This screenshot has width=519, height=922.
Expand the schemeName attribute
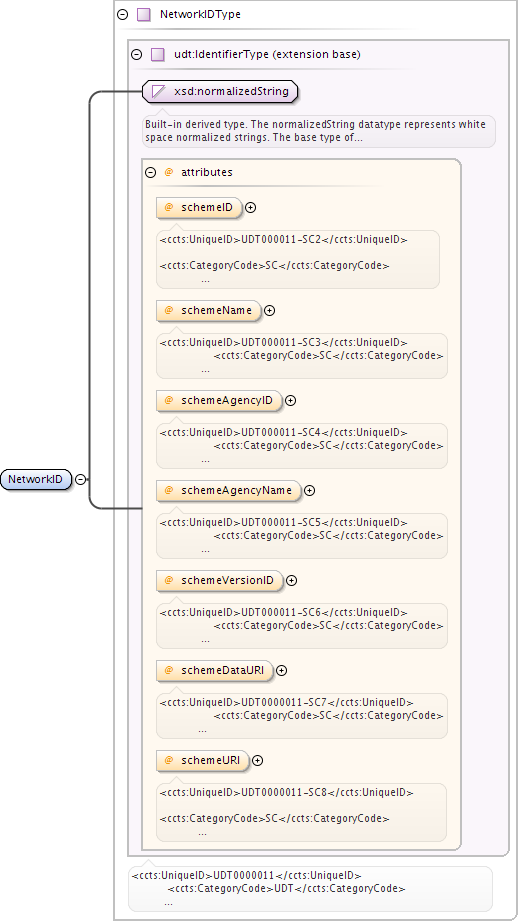269,310
